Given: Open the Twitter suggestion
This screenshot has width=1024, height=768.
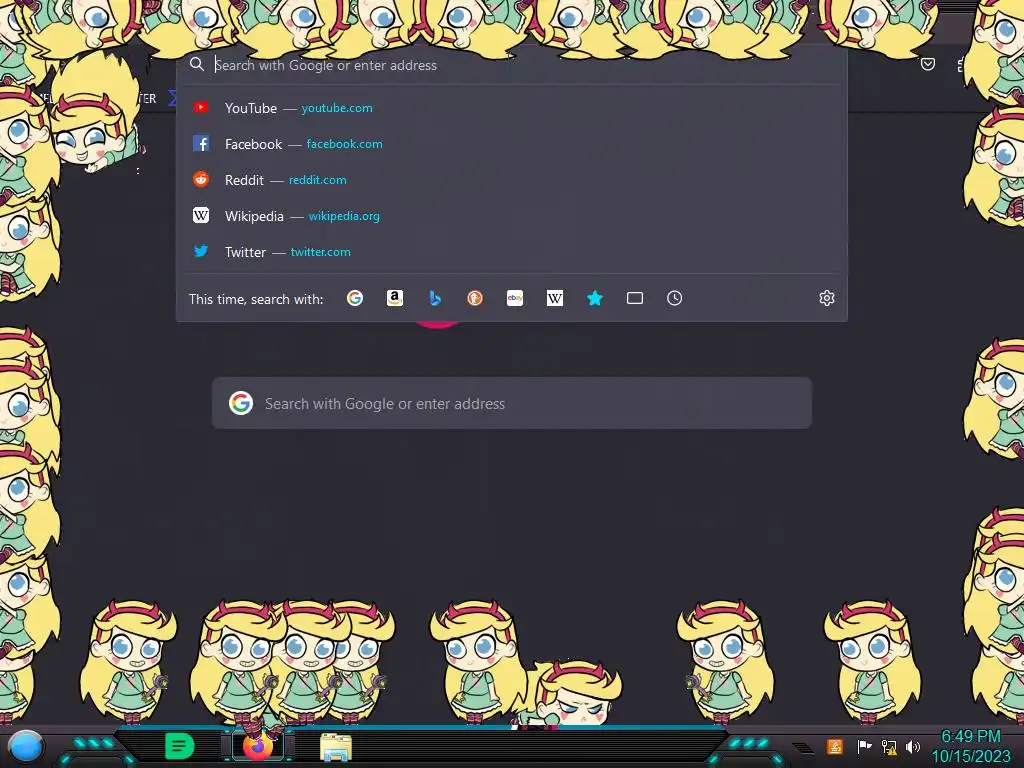Looking at the screenshot, I should click(511, 251).
